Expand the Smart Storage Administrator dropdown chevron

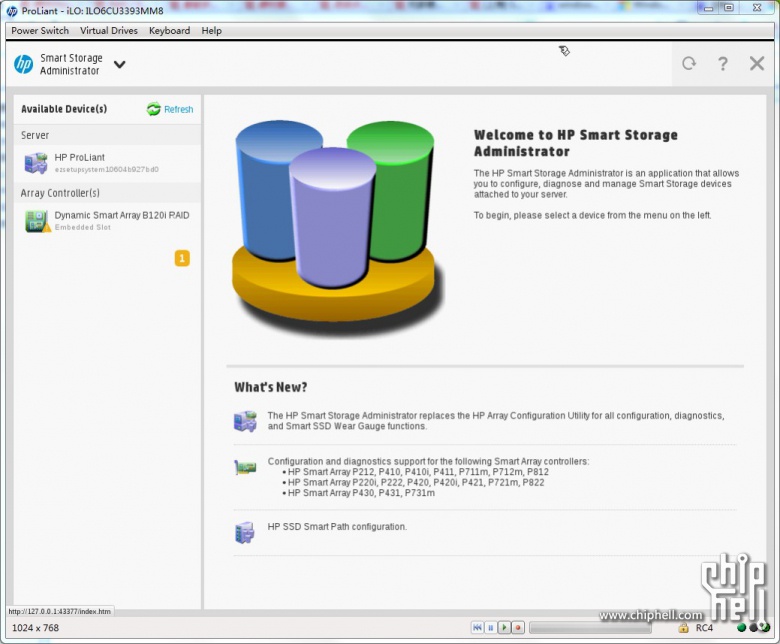pyautogui.click(x=119, y=64)
